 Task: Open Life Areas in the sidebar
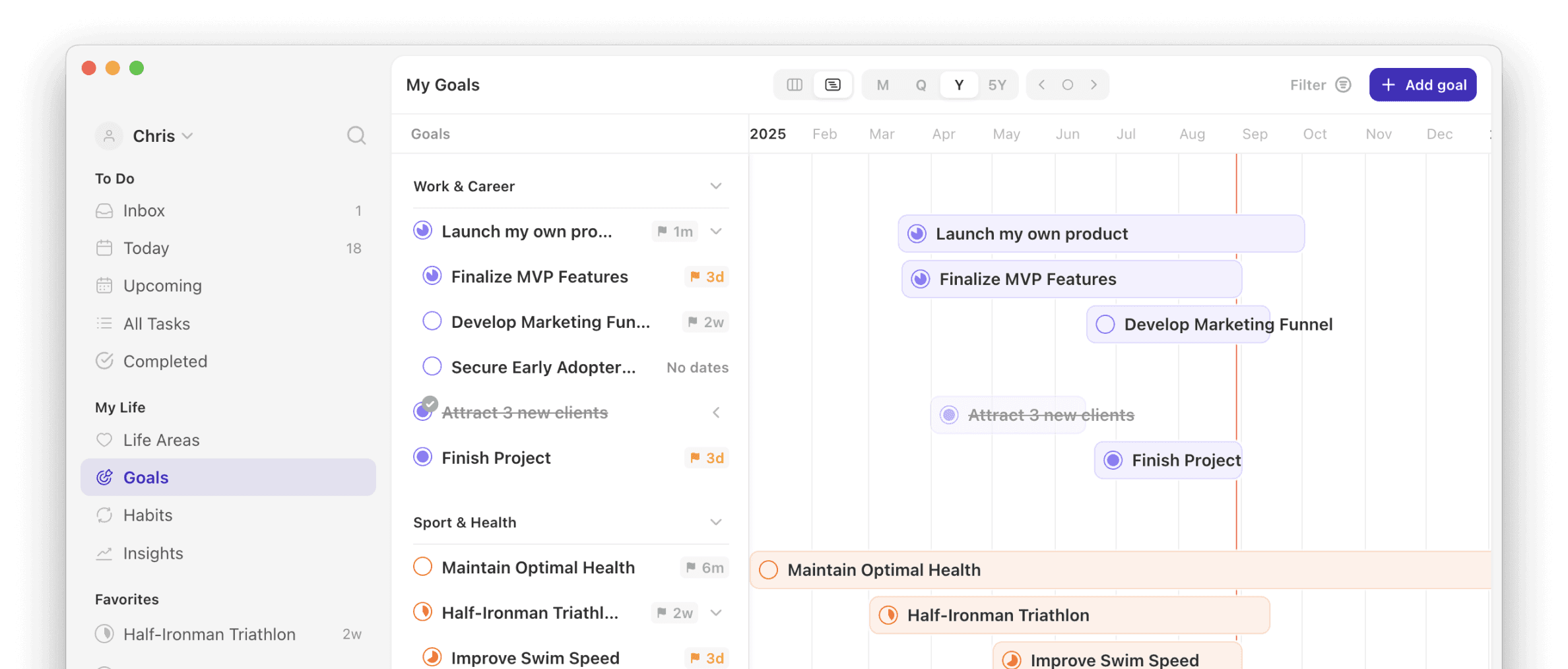228,440
